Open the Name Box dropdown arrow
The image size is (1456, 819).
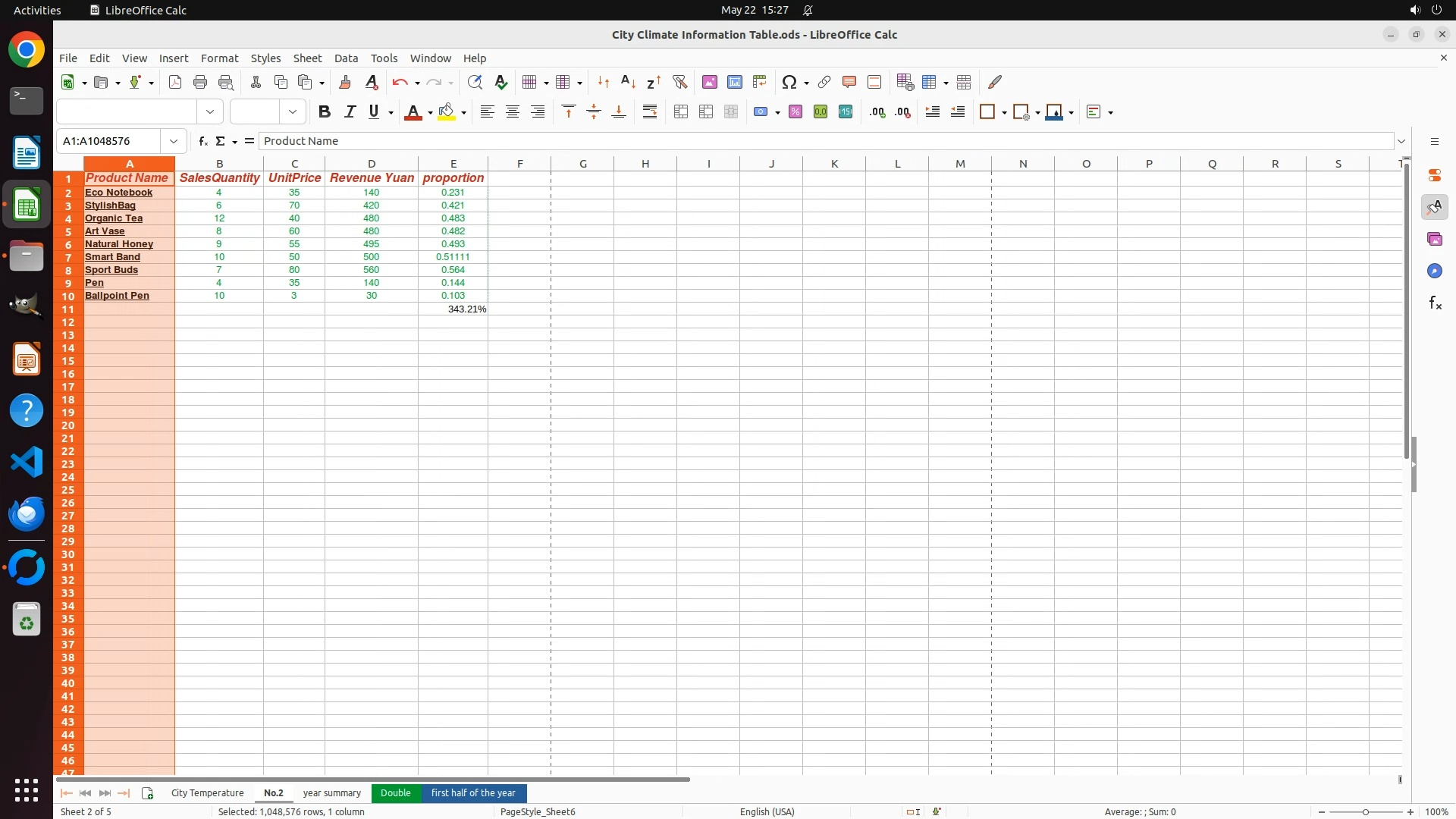point(174,141)
